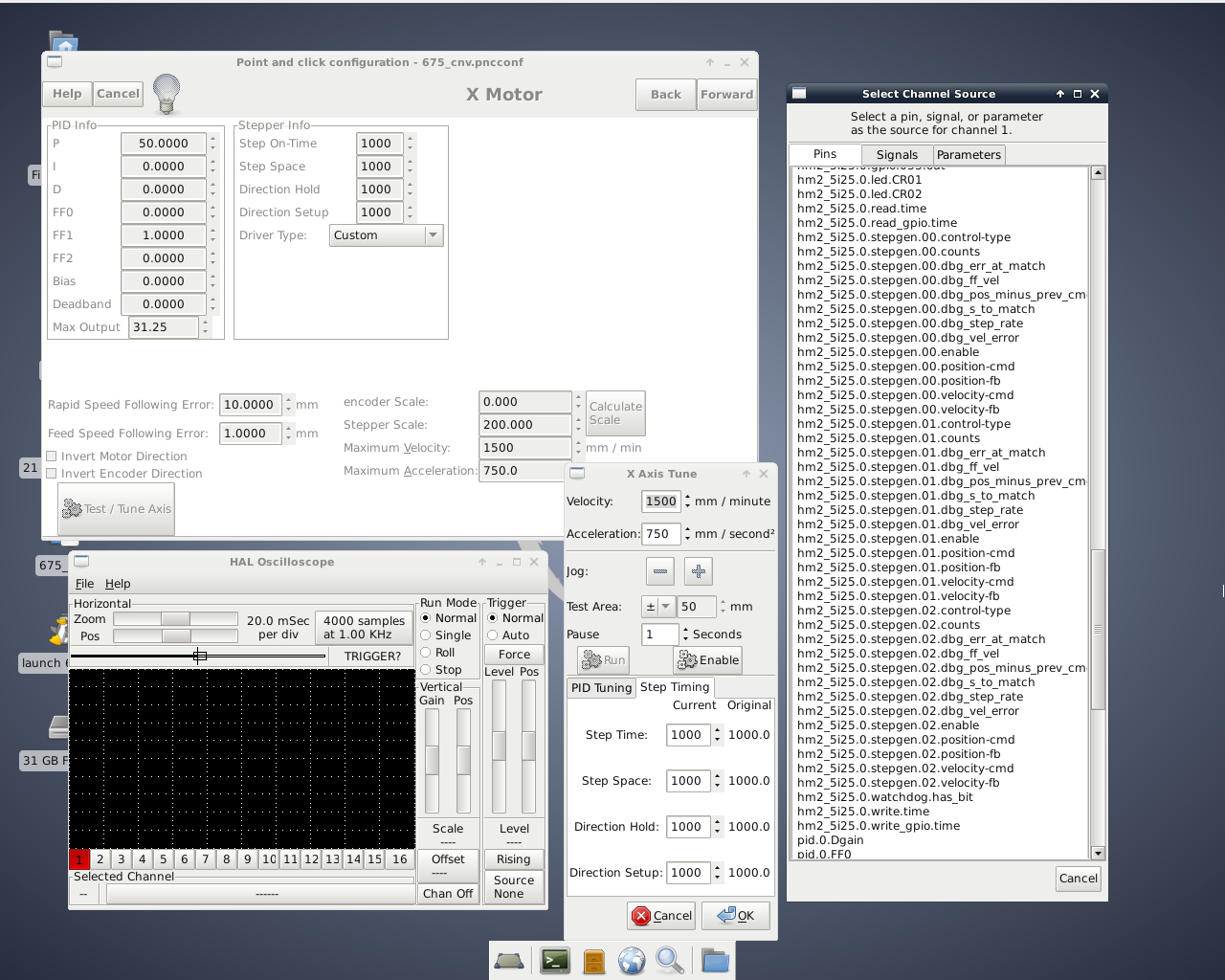Enable Invert Motor Direction checkbox
Viewport: 1225px width, 980px height.
click(53, 457)
